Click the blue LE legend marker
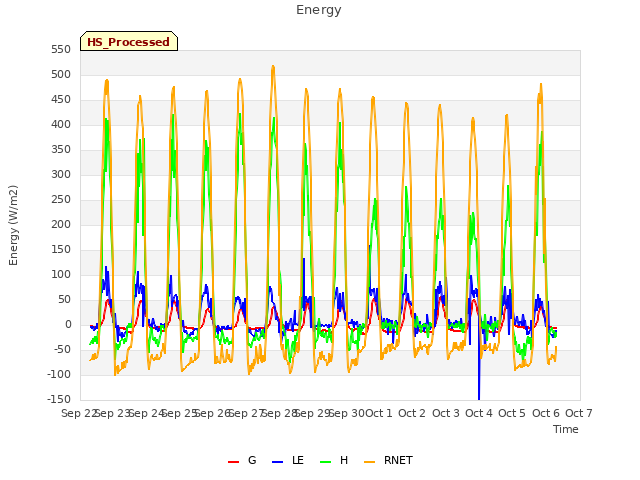The height and width of the screenshot is (480, 640). click(x=277, y=462)
